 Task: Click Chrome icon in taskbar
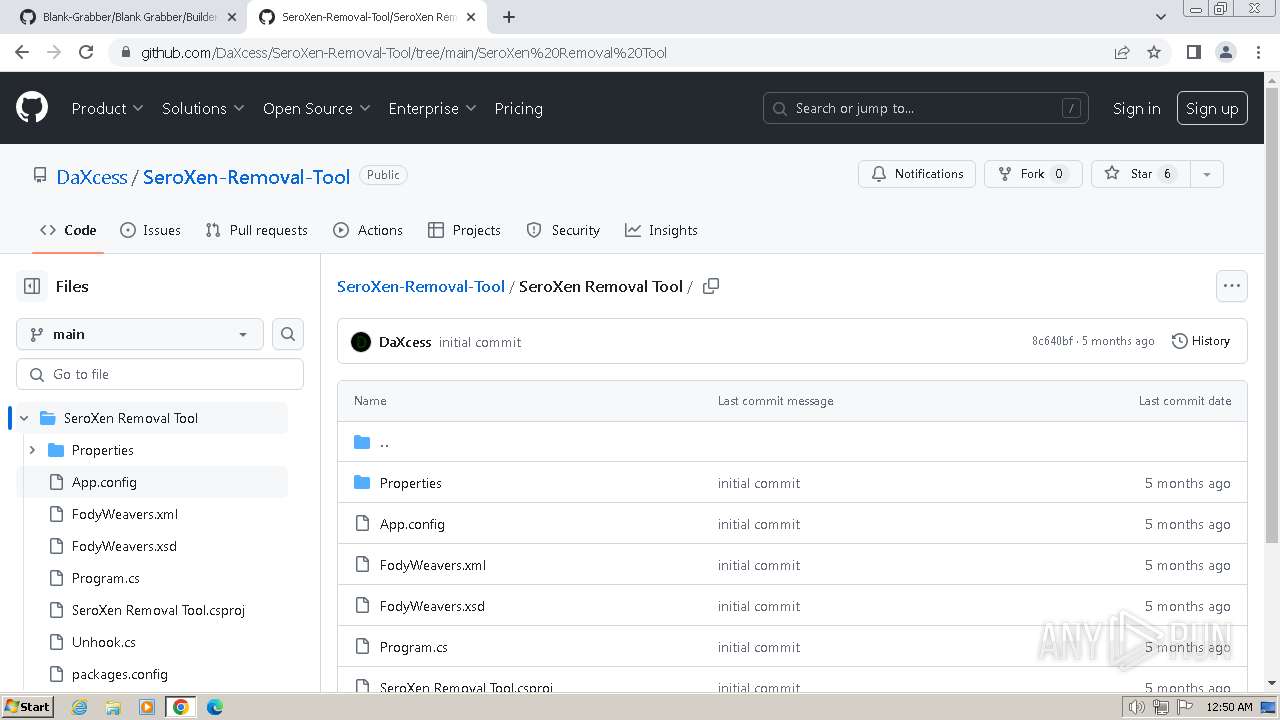(x=181, y=707)
